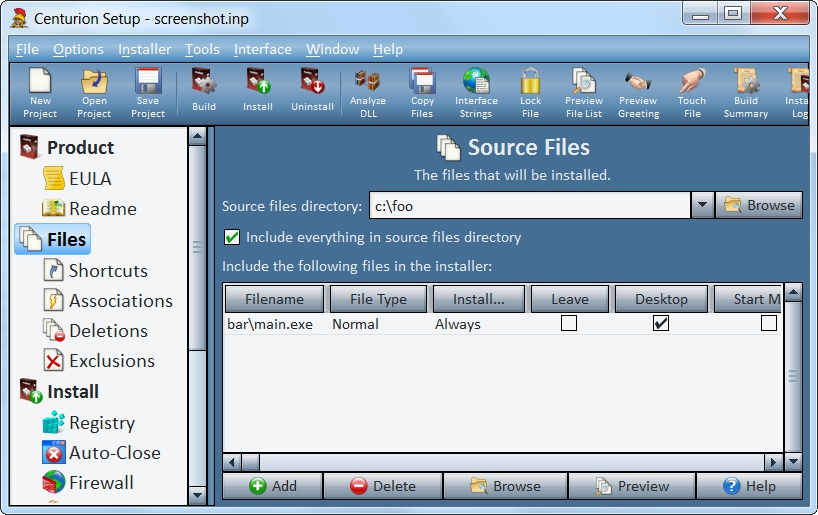Screen dimensions: 818x515
Task: Open Deletions sidebar section
Action: tap(95, 330)
